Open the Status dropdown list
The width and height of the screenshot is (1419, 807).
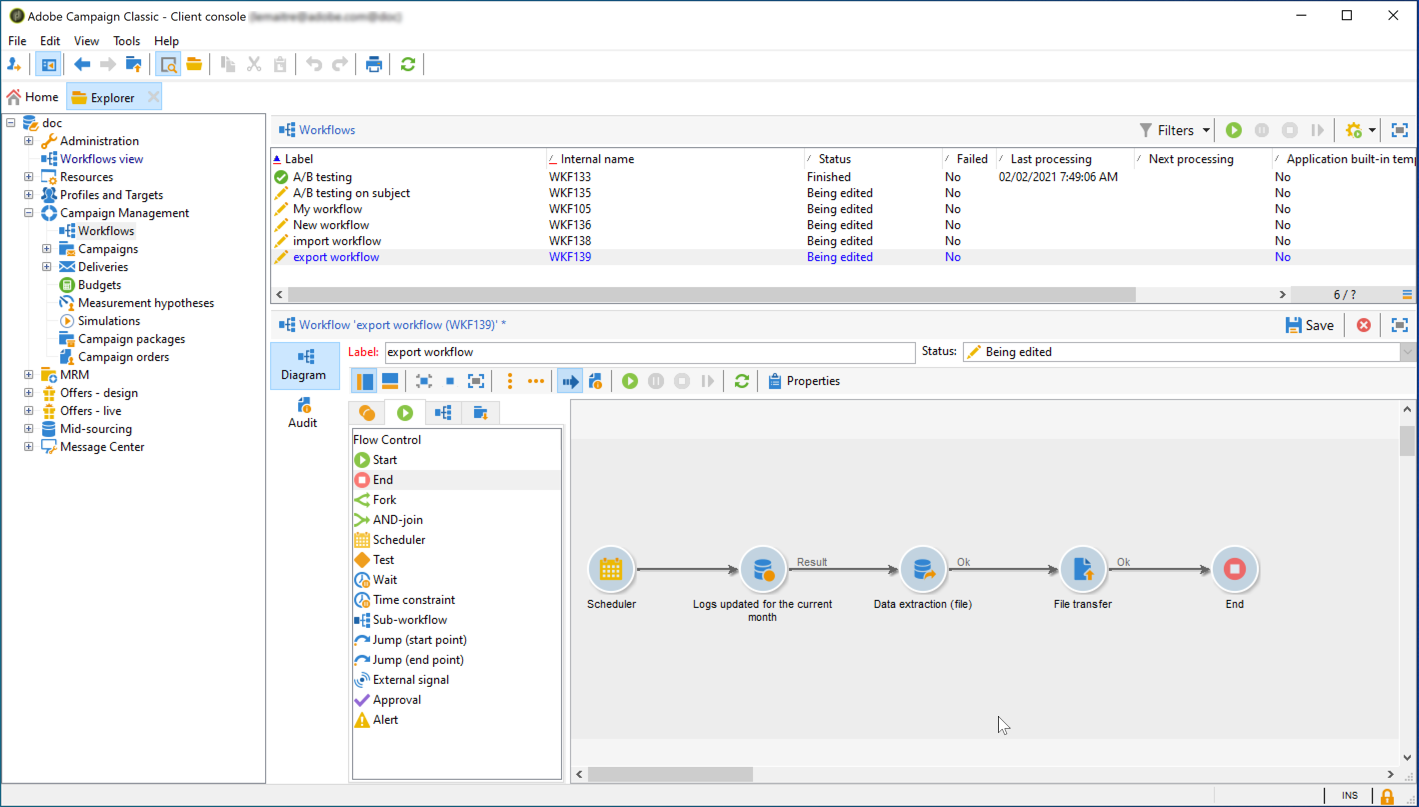(1408, 352)
